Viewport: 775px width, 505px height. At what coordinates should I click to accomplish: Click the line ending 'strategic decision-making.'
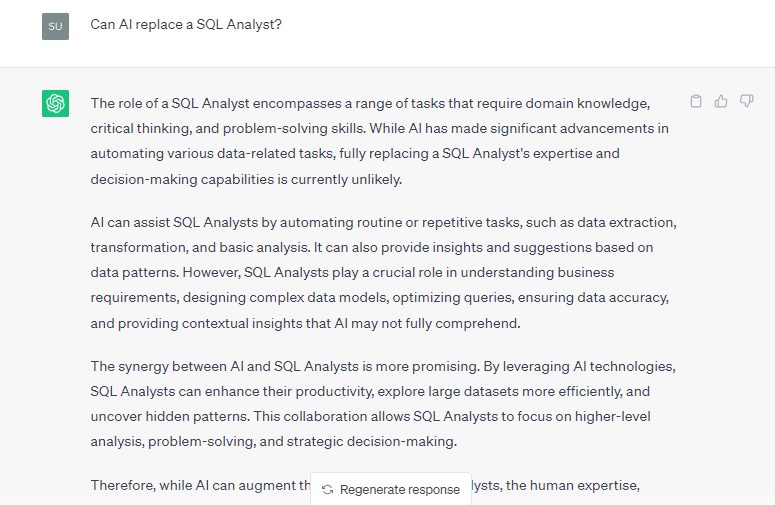pyautogui.click(x=273, y=441)
